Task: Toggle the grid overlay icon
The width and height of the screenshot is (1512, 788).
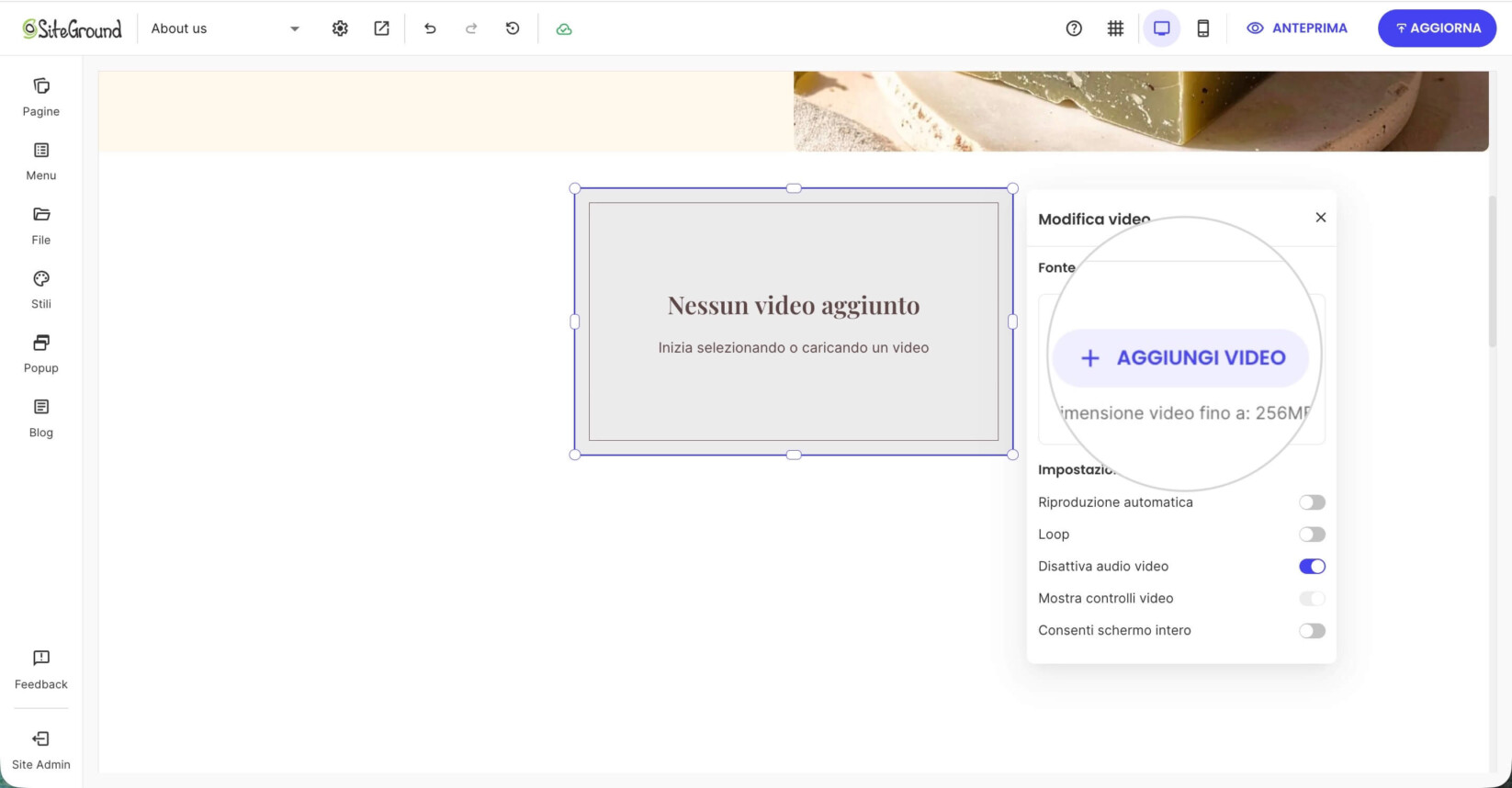Action: point(1115,28)
